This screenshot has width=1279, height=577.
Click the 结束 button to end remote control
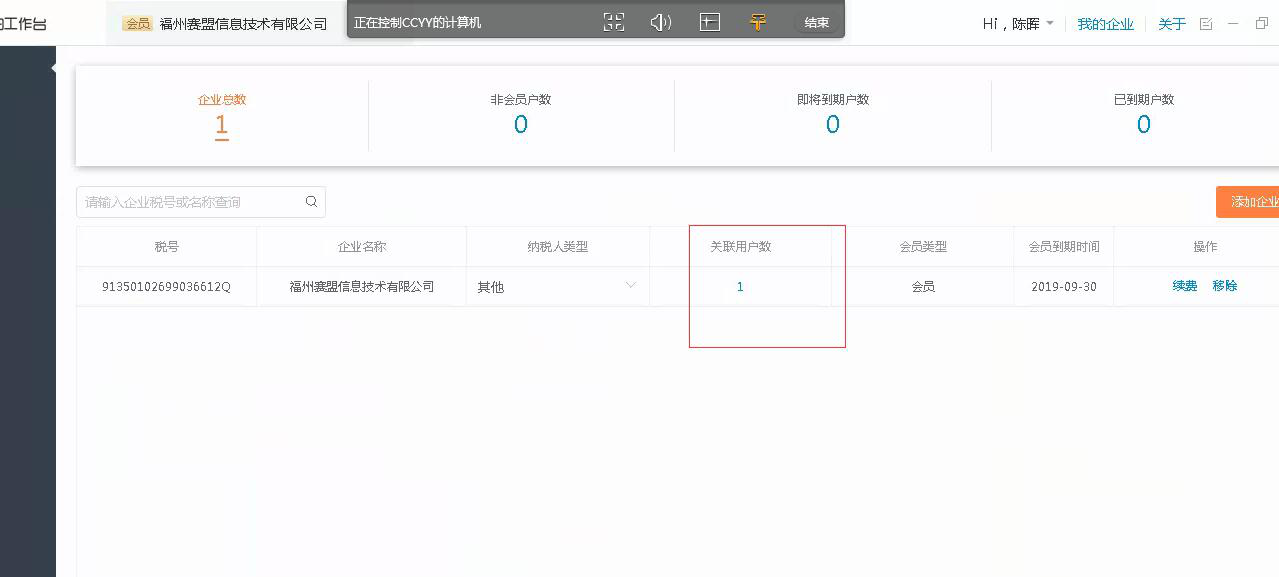tap(817, 22)
